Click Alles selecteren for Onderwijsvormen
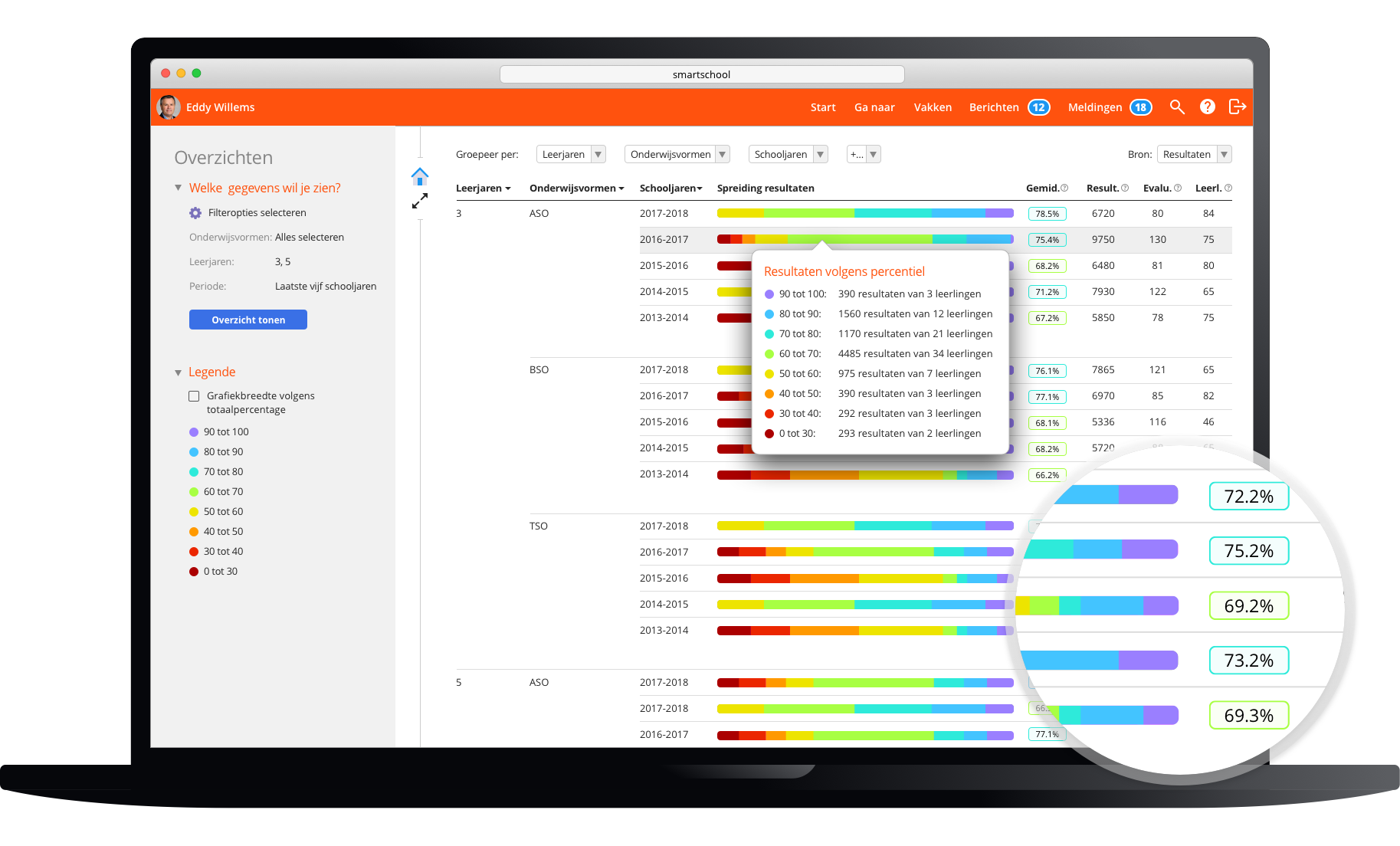Viewport: 1400px width, 846px height. pos(310,238)
